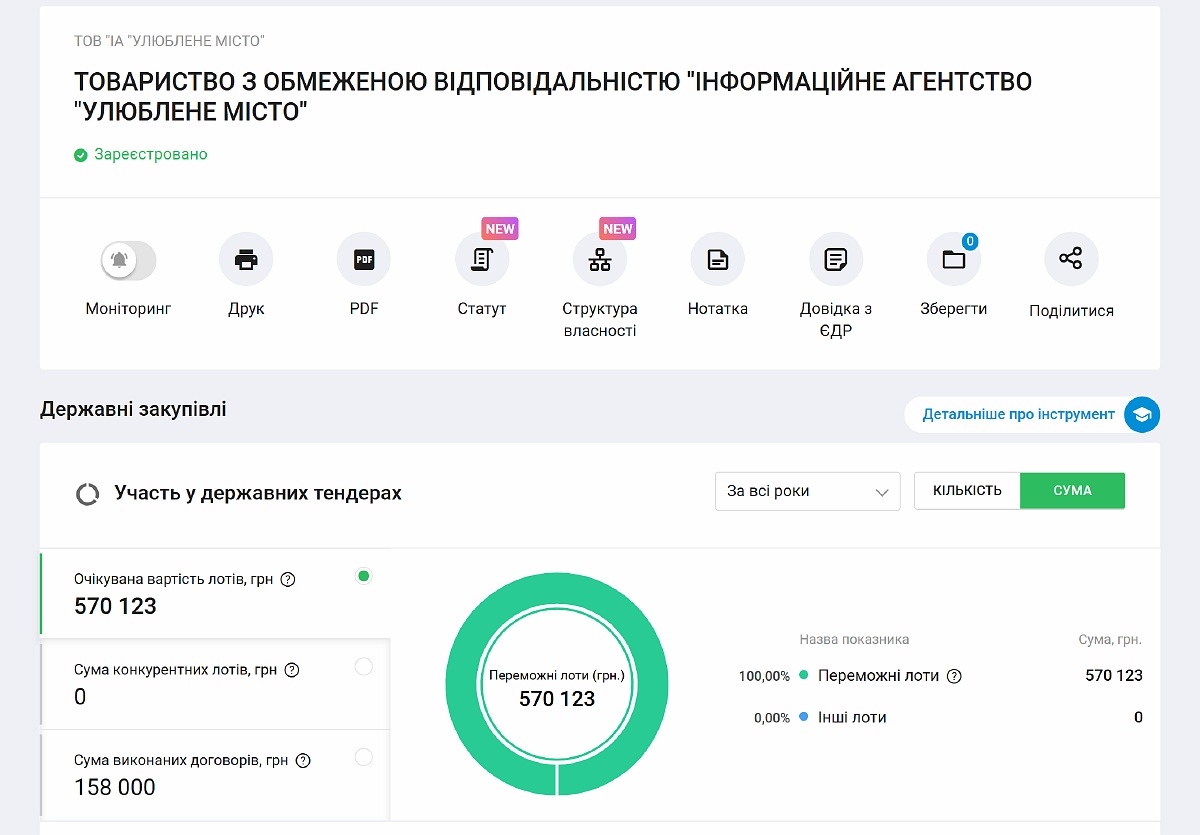Click the Друк printer icon

[x=246, y=258]
